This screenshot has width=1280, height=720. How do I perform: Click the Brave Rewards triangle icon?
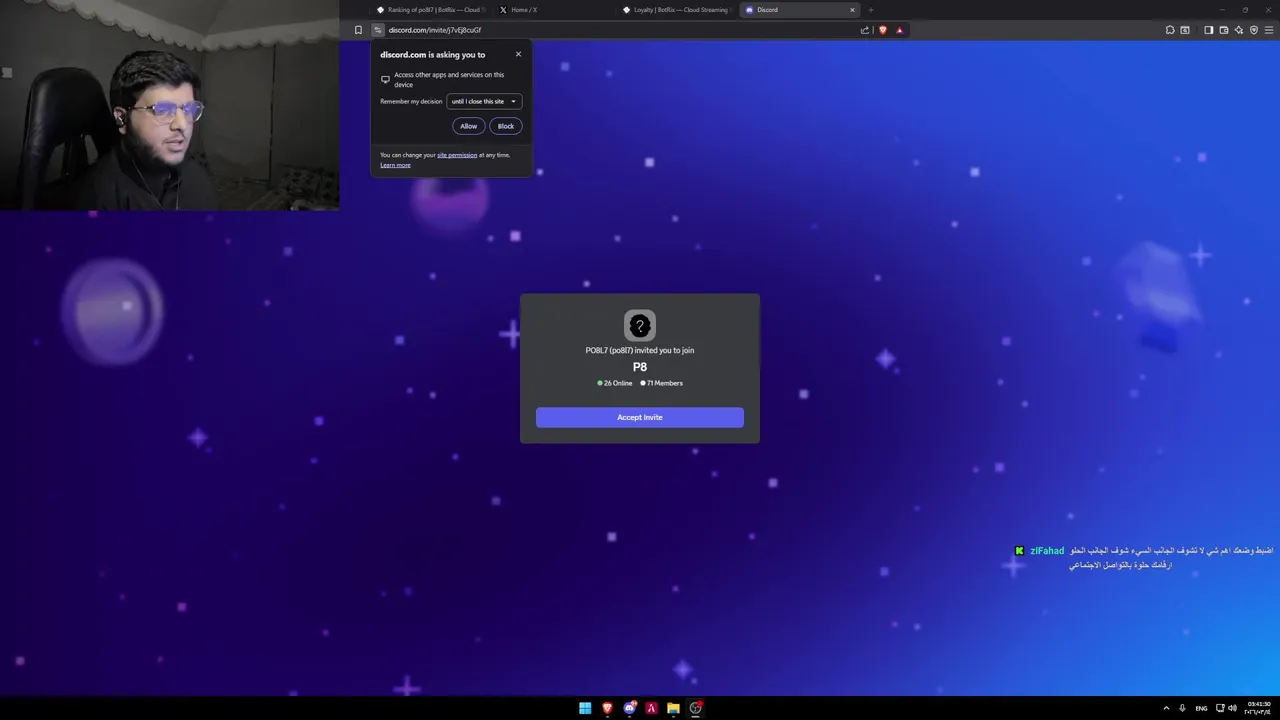coord(899,30)
